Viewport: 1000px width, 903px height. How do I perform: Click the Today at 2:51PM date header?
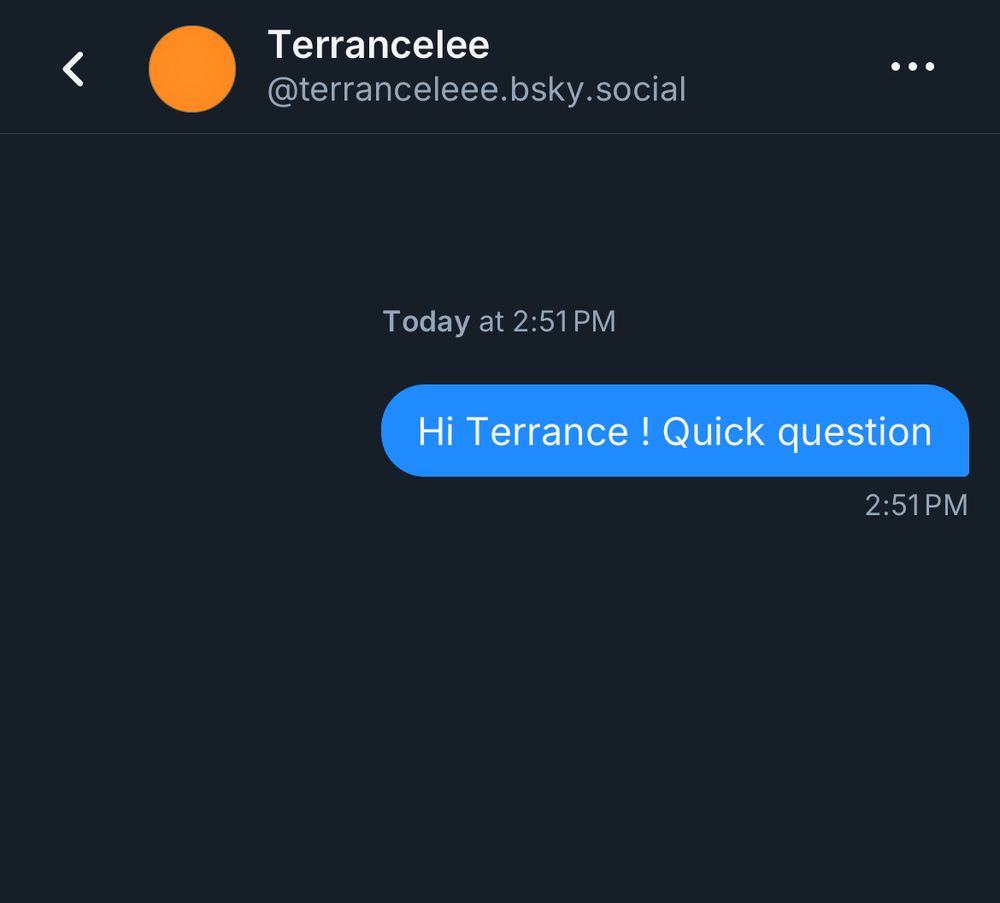click(x=498, y=321)
